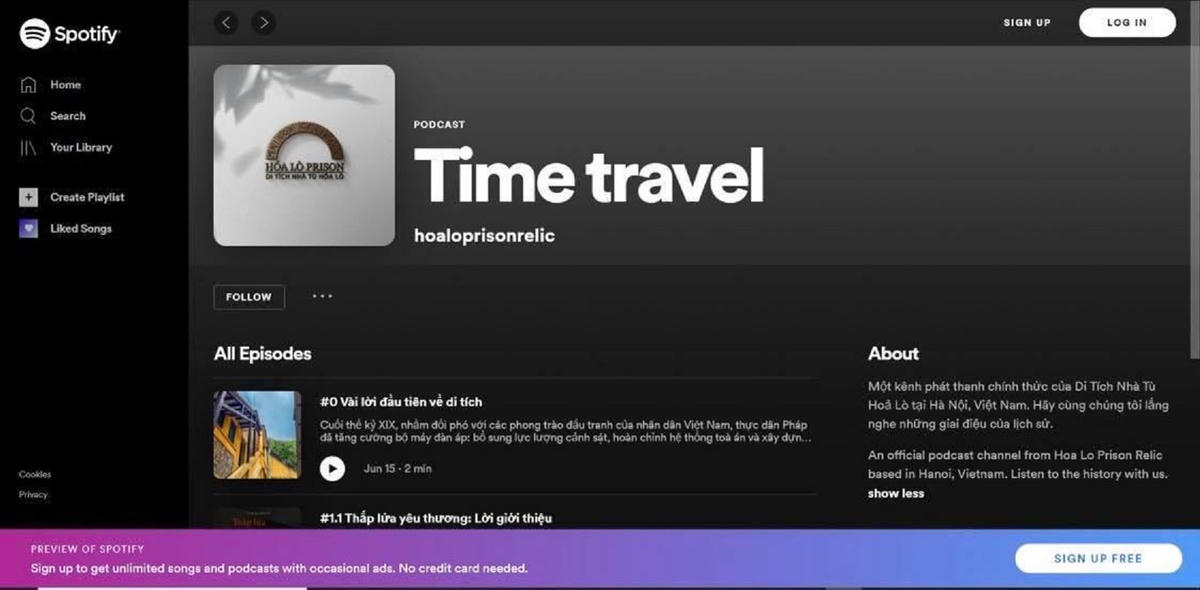Image resolution: width=1200 pixels, height=590 pixels.
Task: Open Your Library icon
Action: pos(29,147)
